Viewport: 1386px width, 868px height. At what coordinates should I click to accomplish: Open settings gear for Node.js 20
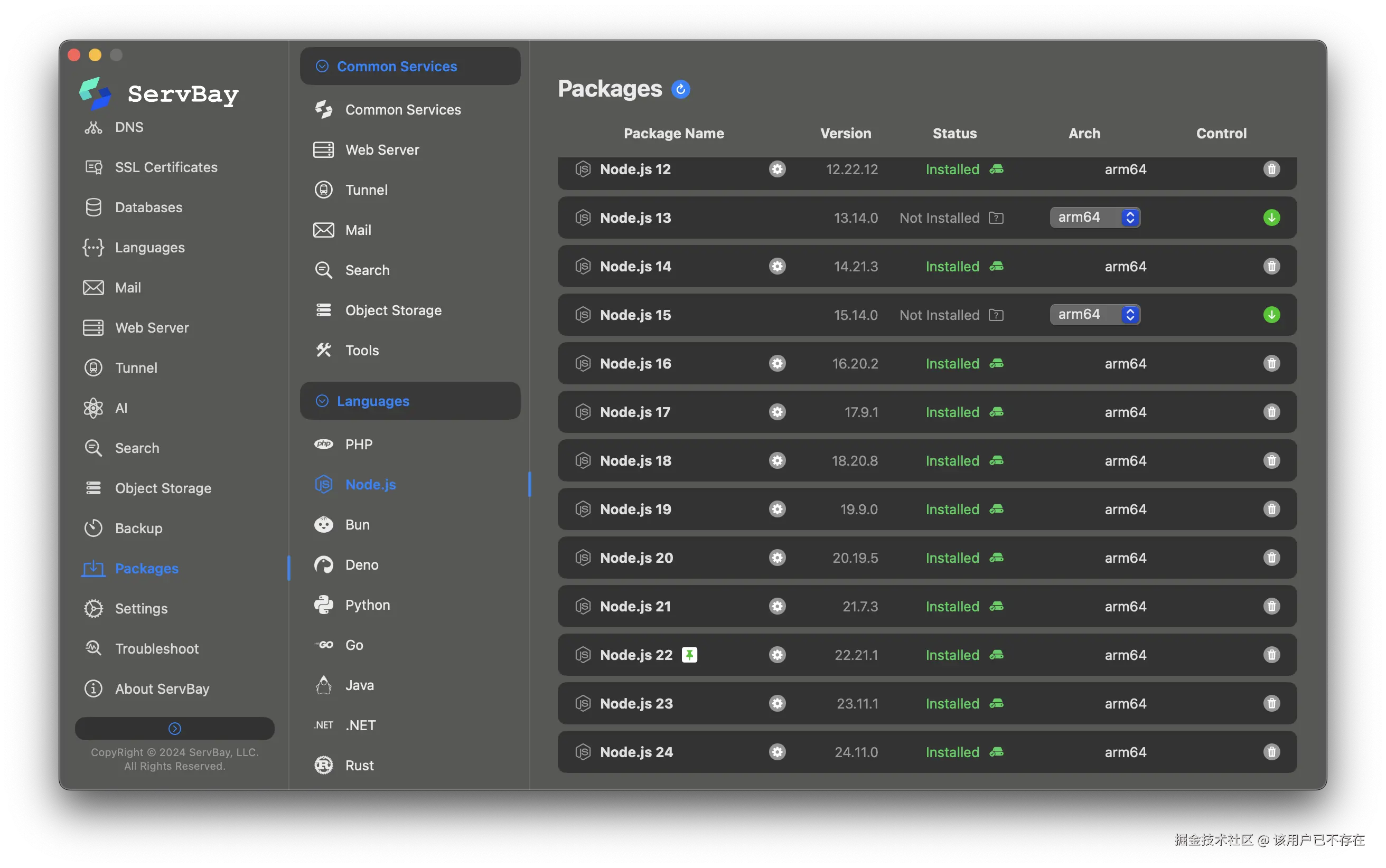click(777, 558)
